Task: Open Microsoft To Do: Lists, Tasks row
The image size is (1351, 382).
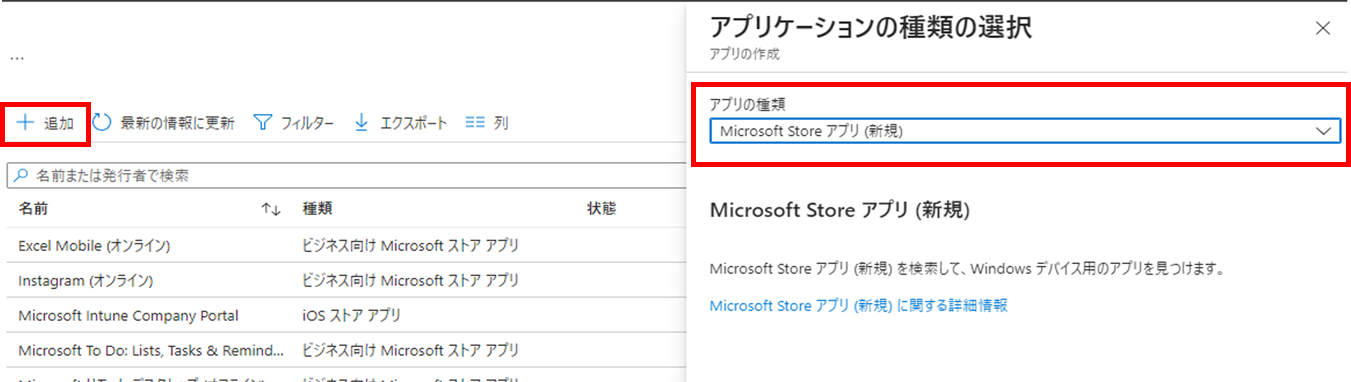Action: click(345, 350)
